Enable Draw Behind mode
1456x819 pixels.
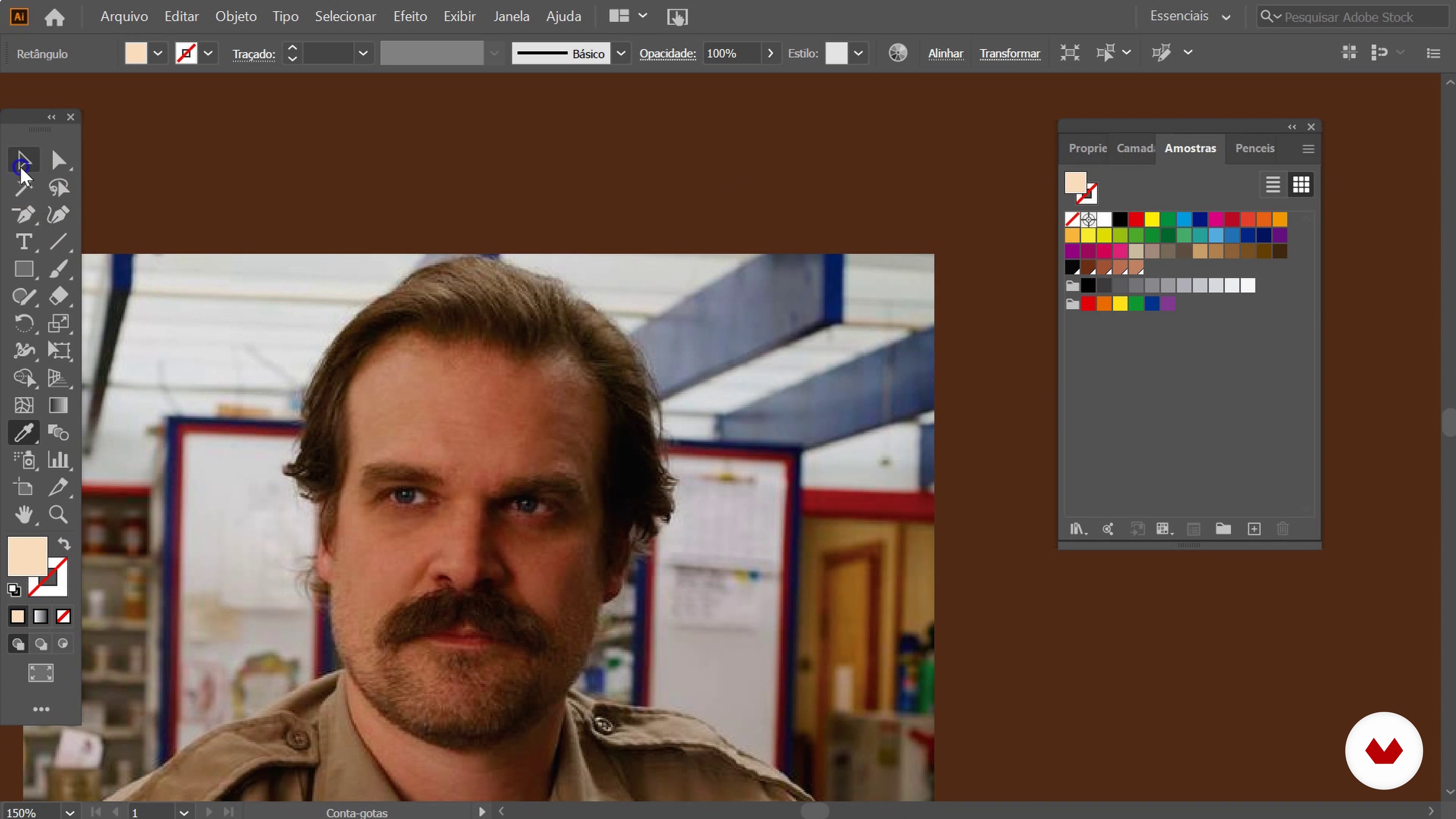41,644
